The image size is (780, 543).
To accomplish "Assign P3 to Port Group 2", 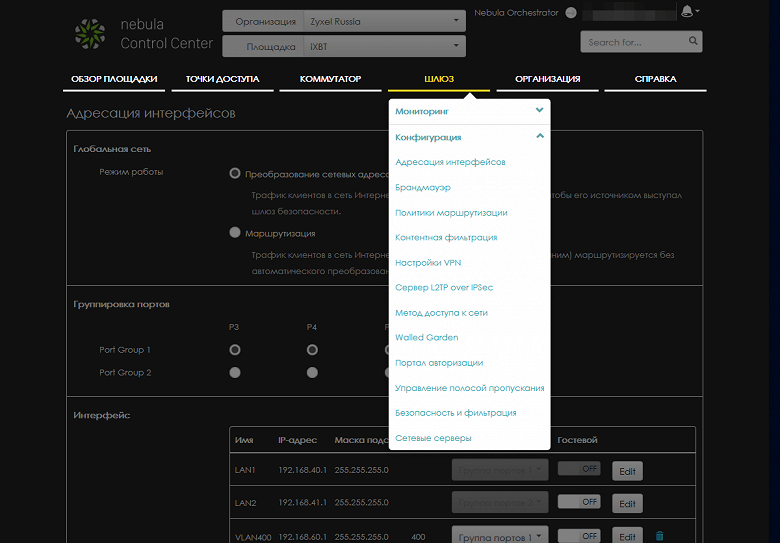I will pyautogui.click(x=235, y=372).
